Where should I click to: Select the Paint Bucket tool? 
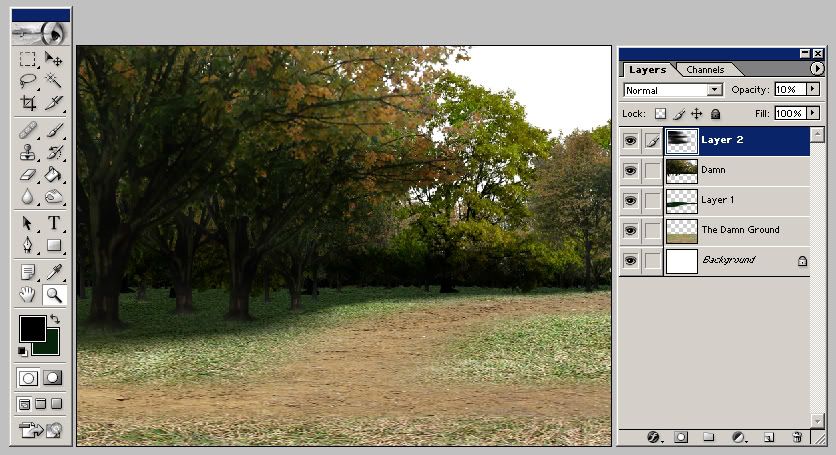(x=53, y=175)
